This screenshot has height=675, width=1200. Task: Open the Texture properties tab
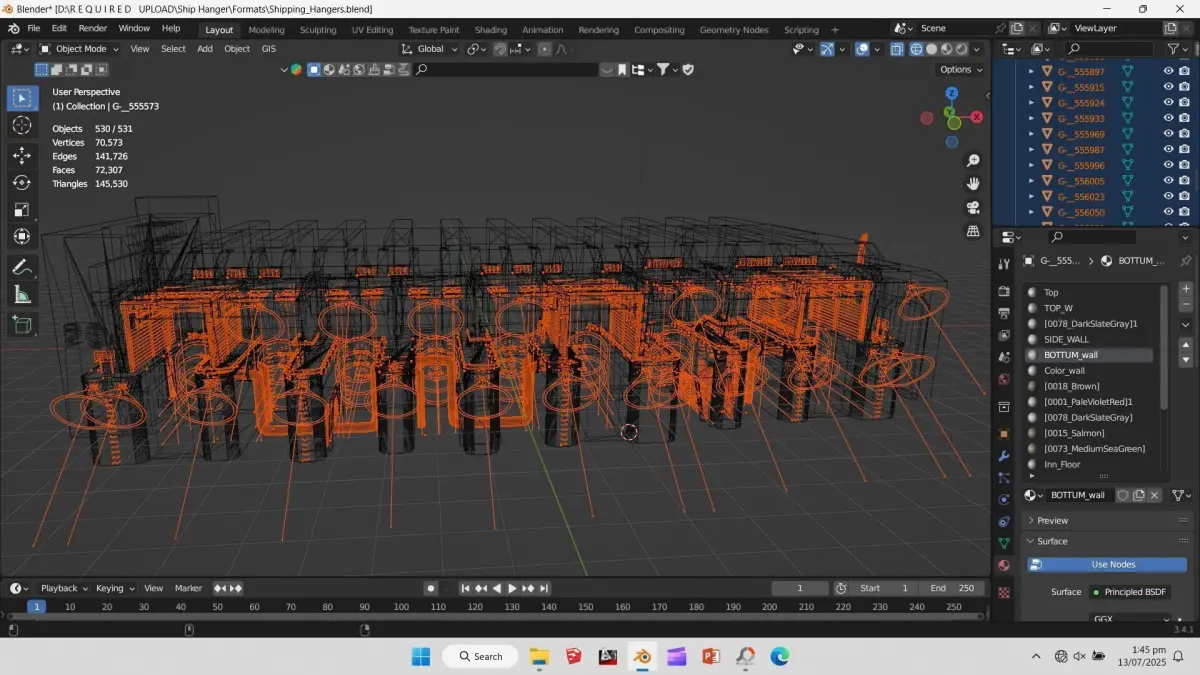1004,592
